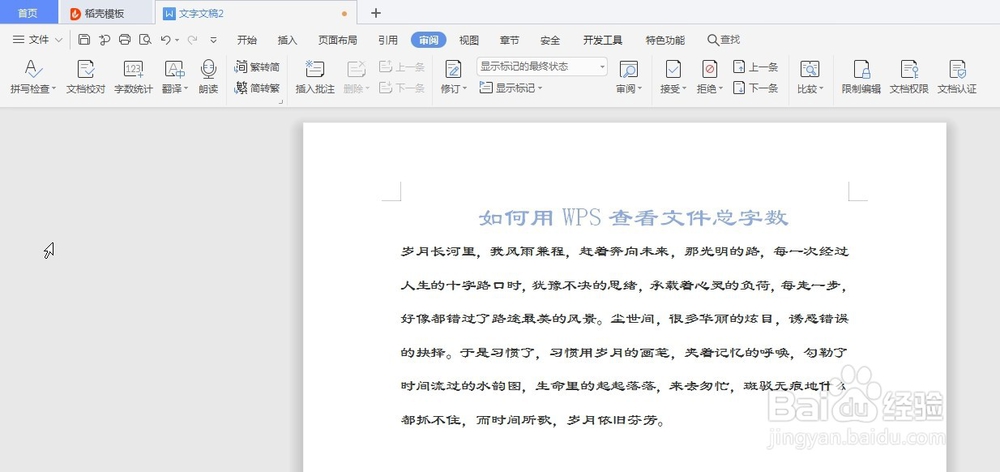Click the accept change icon (接受)
Viewport: 1000px width, 472px height.
673,69
